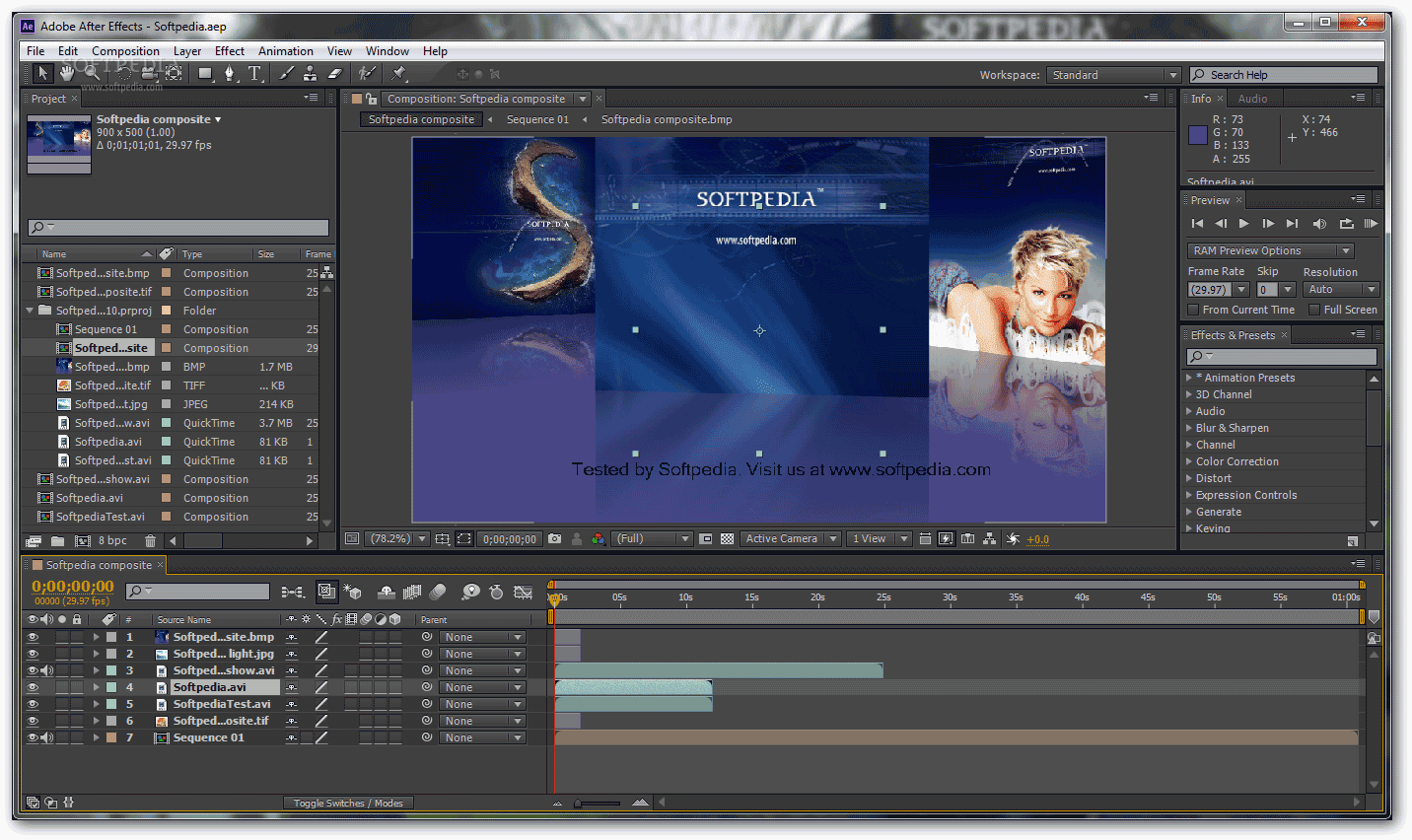Screen dimensions: 1412x840
Task: Select the Pan Behind tool
Action: click(174, 73)
